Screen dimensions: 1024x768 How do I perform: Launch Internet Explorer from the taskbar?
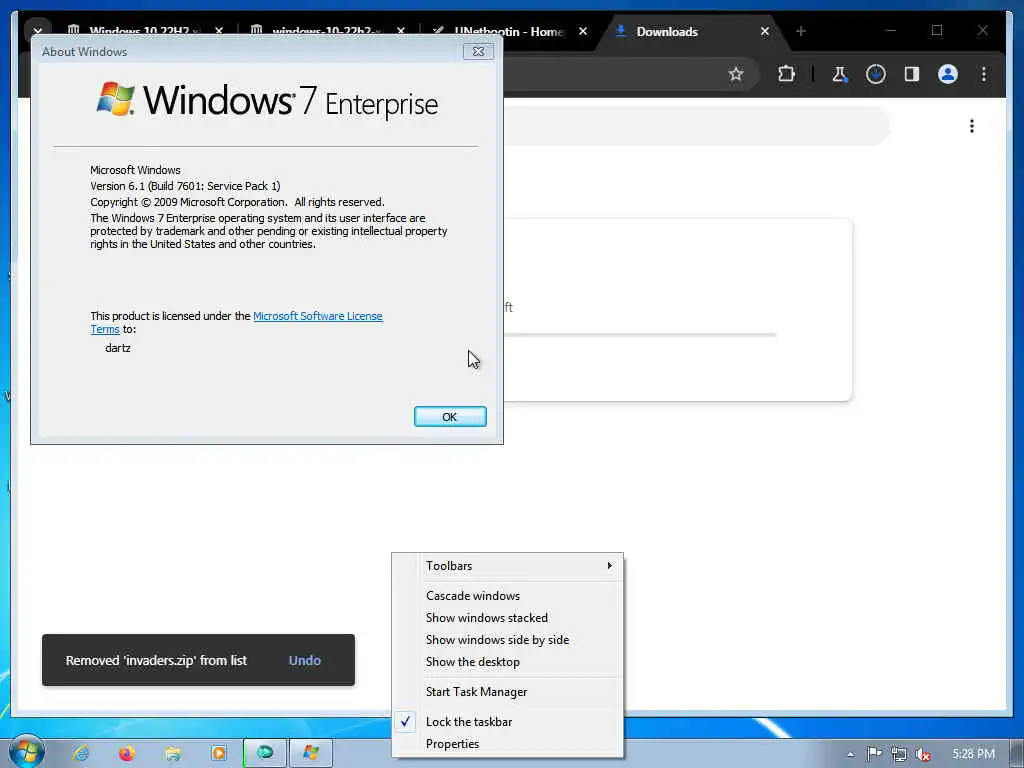[x=81, y=753]
